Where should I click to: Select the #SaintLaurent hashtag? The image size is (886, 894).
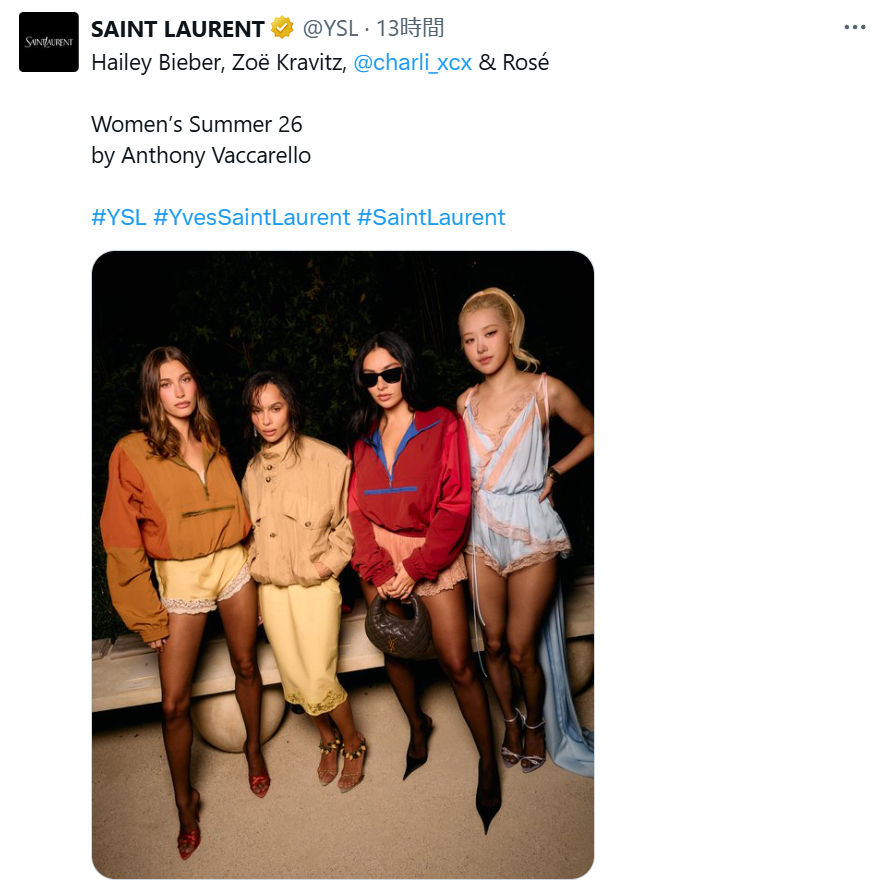[x=431, y=217]
